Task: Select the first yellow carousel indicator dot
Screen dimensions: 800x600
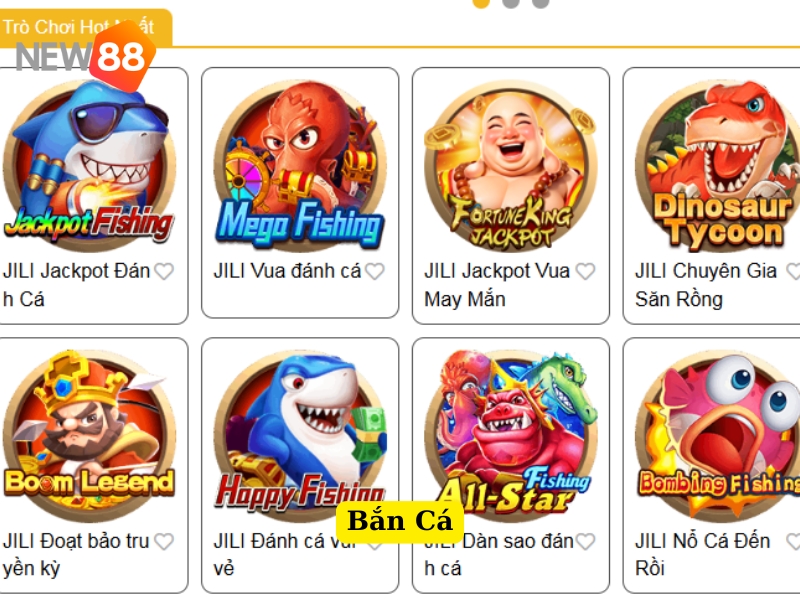Action: point(481,3)
